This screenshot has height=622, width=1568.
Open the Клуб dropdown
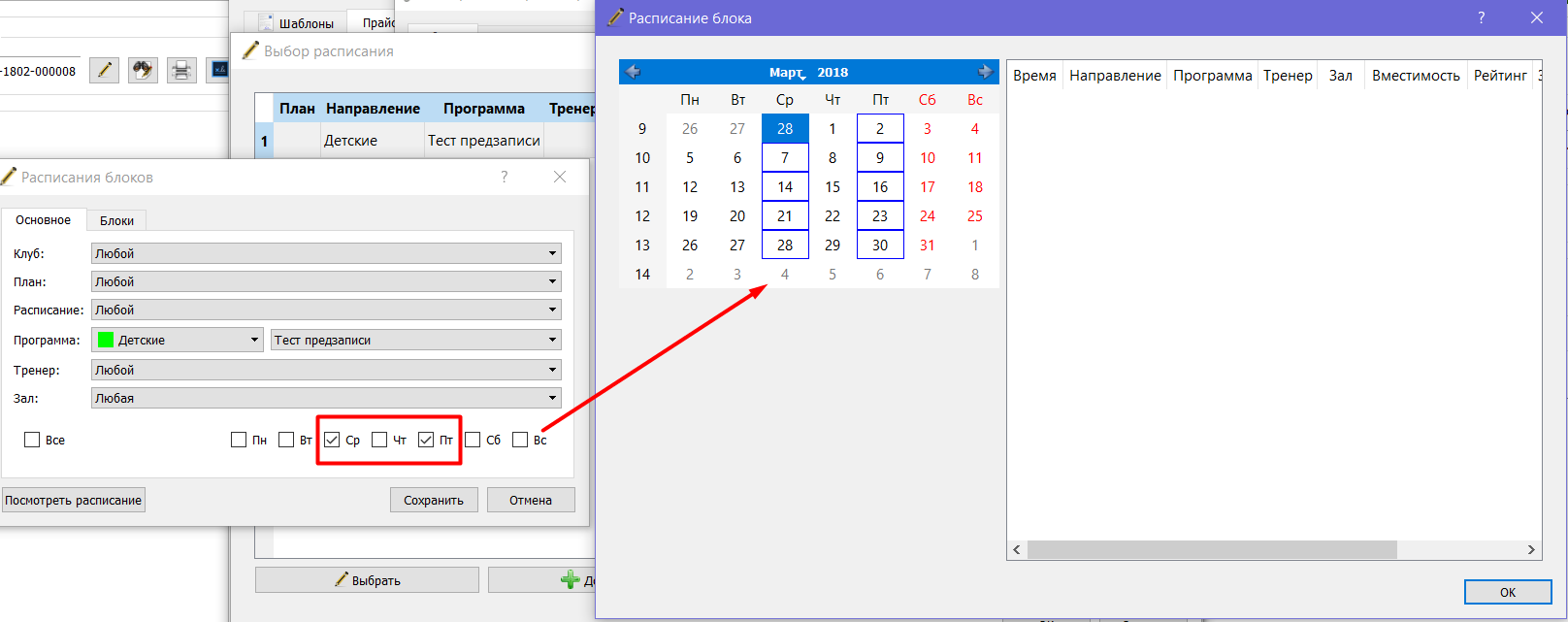coord(326,253)
